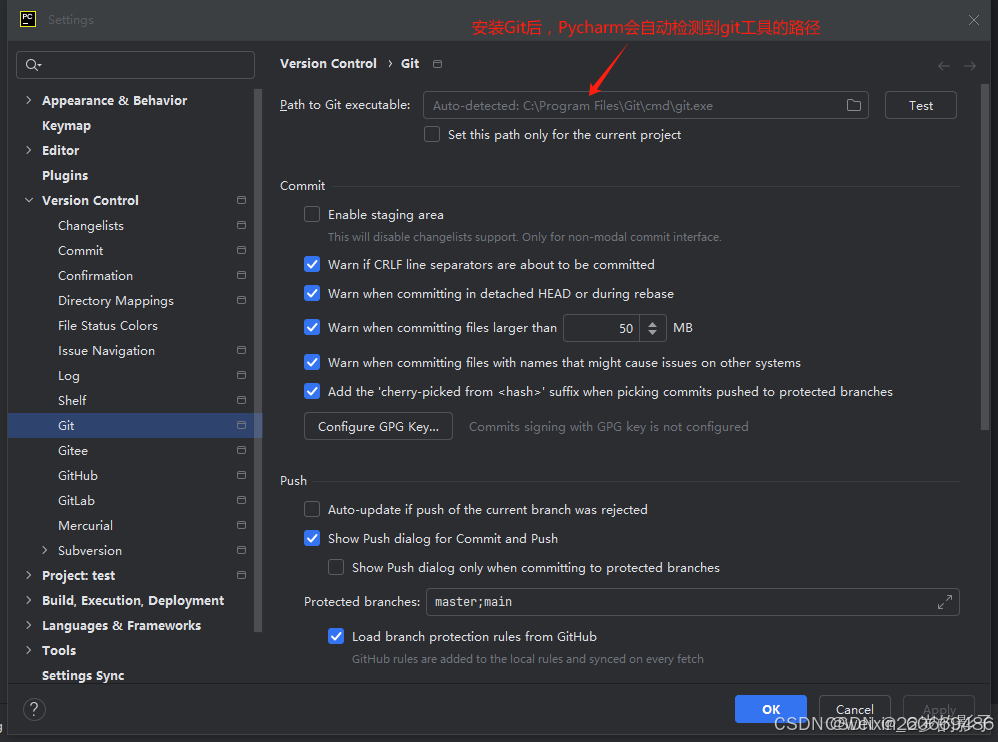Click the project icon beside GitLab row

click(241, 500)
